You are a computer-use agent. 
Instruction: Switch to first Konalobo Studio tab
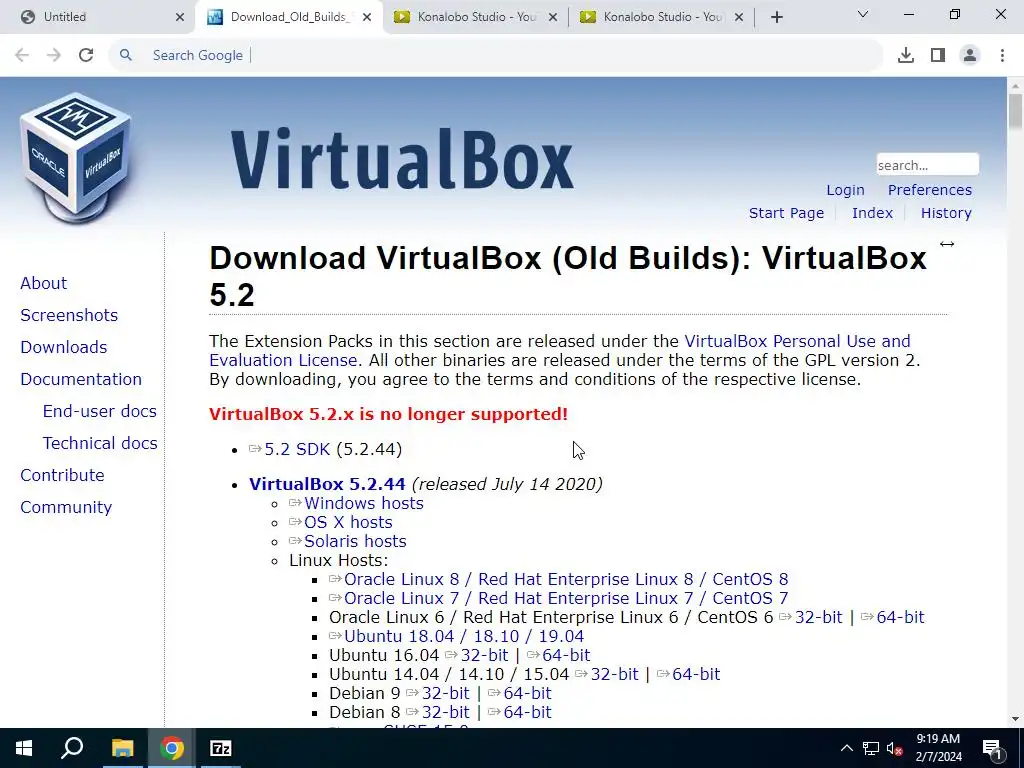coord(477,17)
